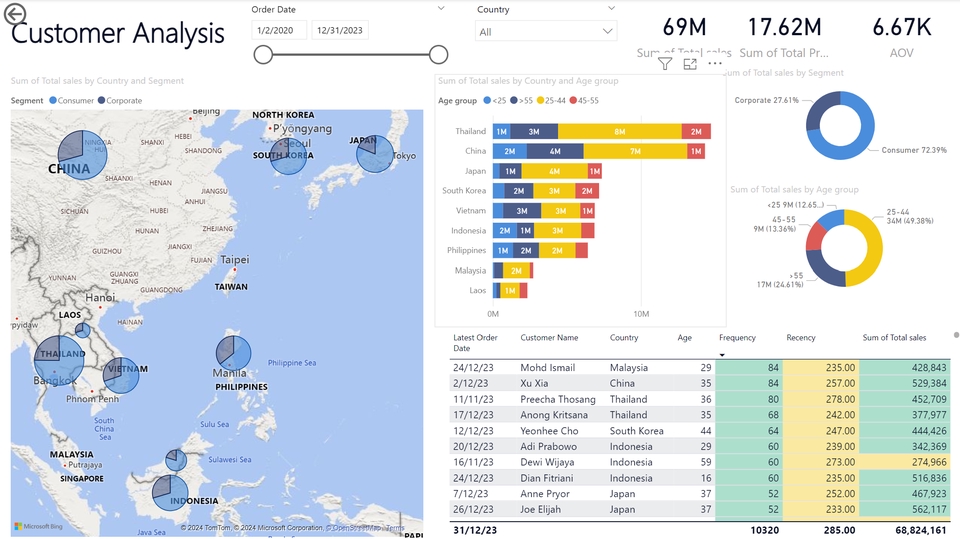
Task: Select the Corporate segment legend marker
Action: point(102,100)
